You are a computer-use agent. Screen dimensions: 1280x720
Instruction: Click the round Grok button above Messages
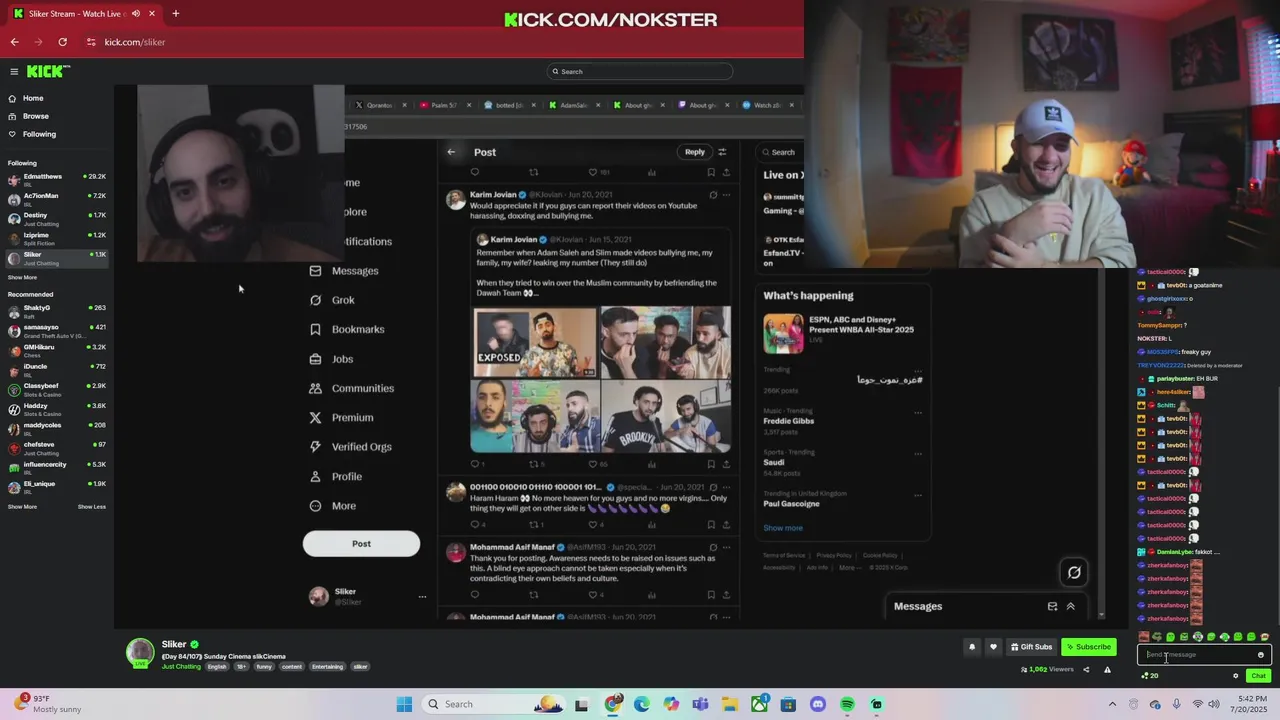[1074, 573]
